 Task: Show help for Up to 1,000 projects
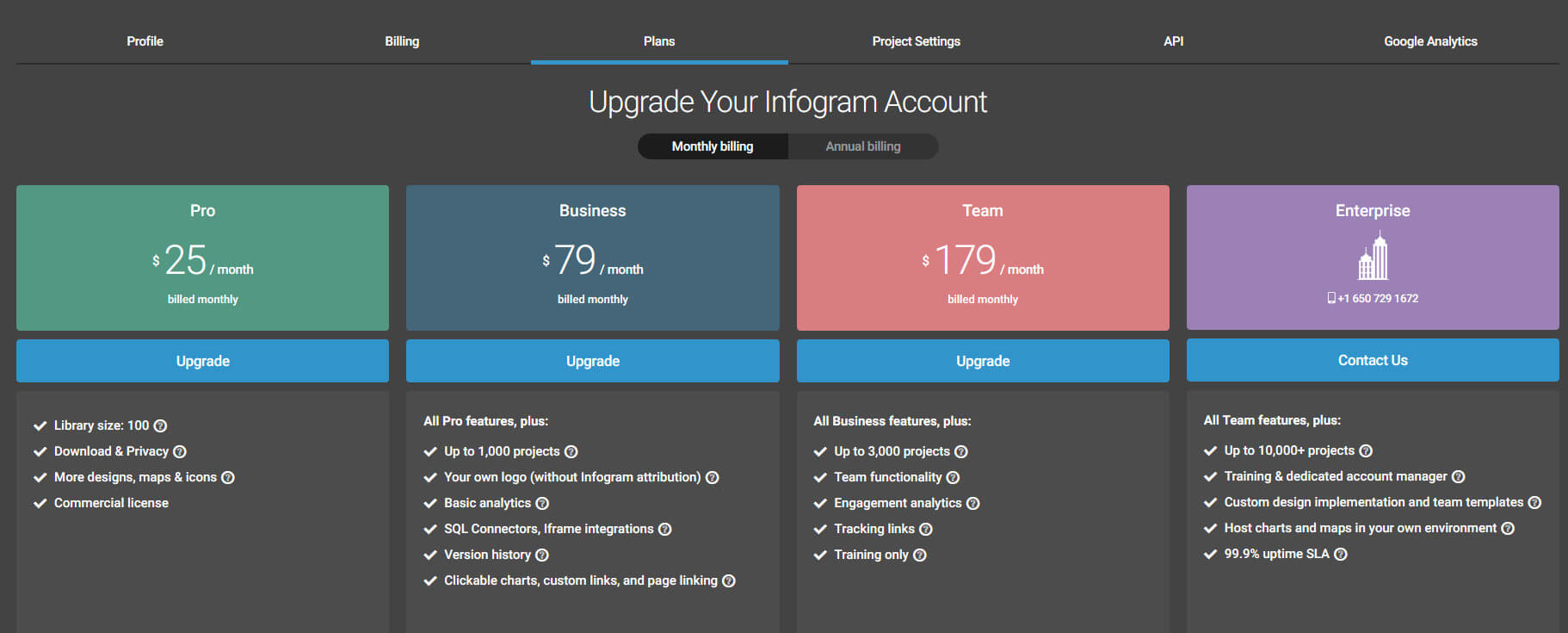click(571, 451)
